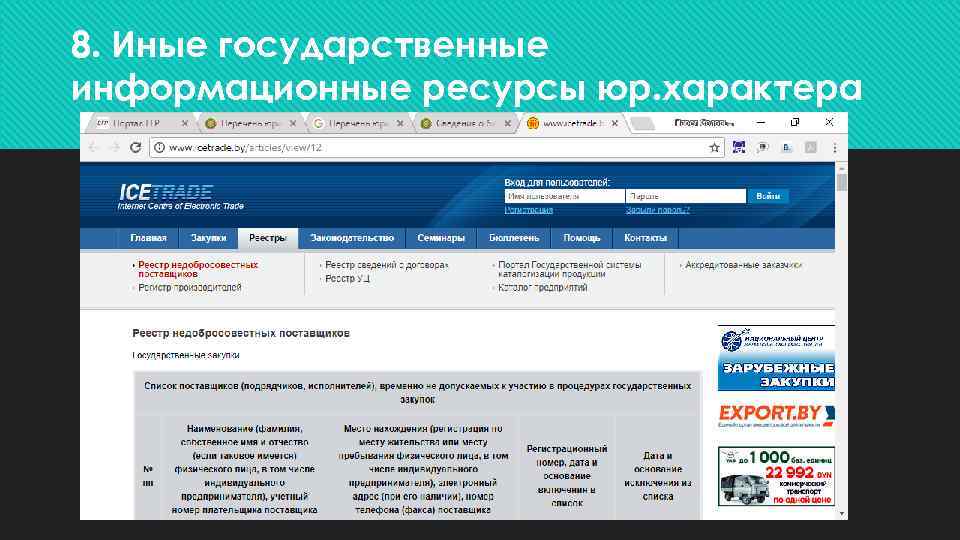
Task: Open the 'Помощь' menu item
Action: tap(582, 238)
